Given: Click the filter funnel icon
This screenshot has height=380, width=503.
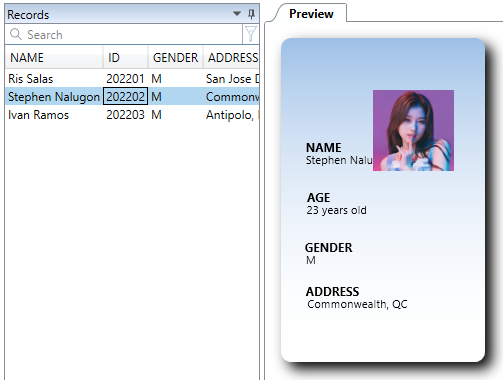Looking at the screenshot, I should tap(251, 34).
